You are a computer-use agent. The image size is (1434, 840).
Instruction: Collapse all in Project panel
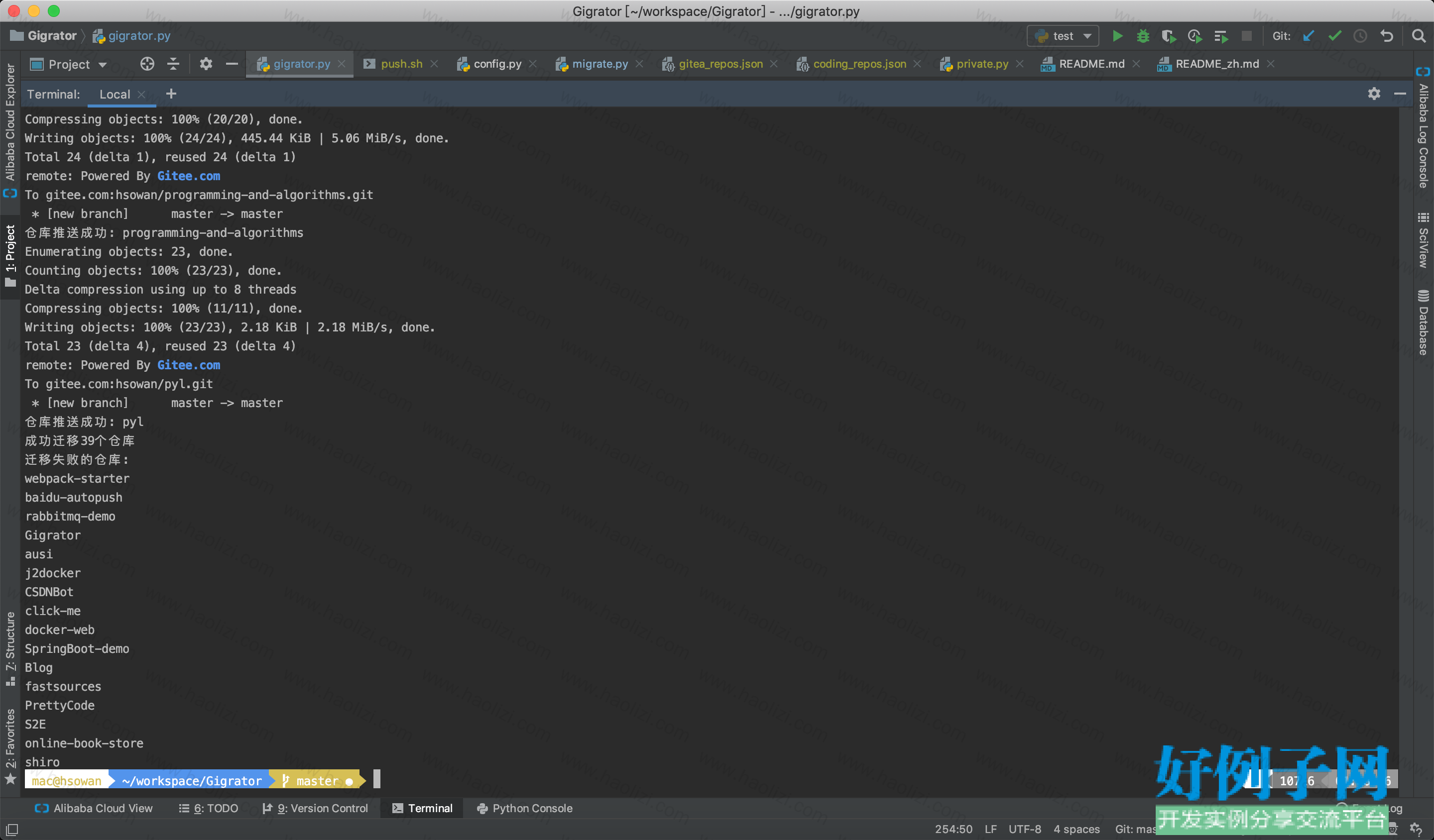tap(173, 64)
